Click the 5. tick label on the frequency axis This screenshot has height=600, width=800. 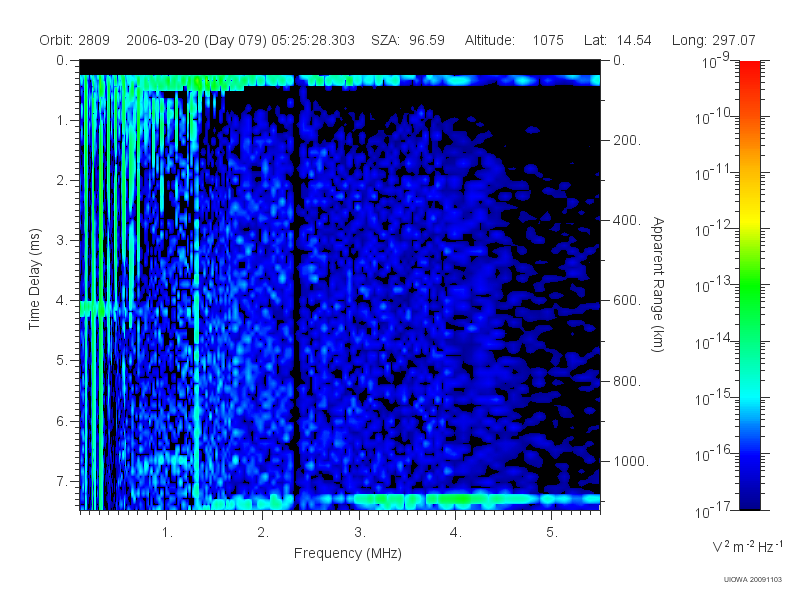pyautogui.click(x=552, y=532)
